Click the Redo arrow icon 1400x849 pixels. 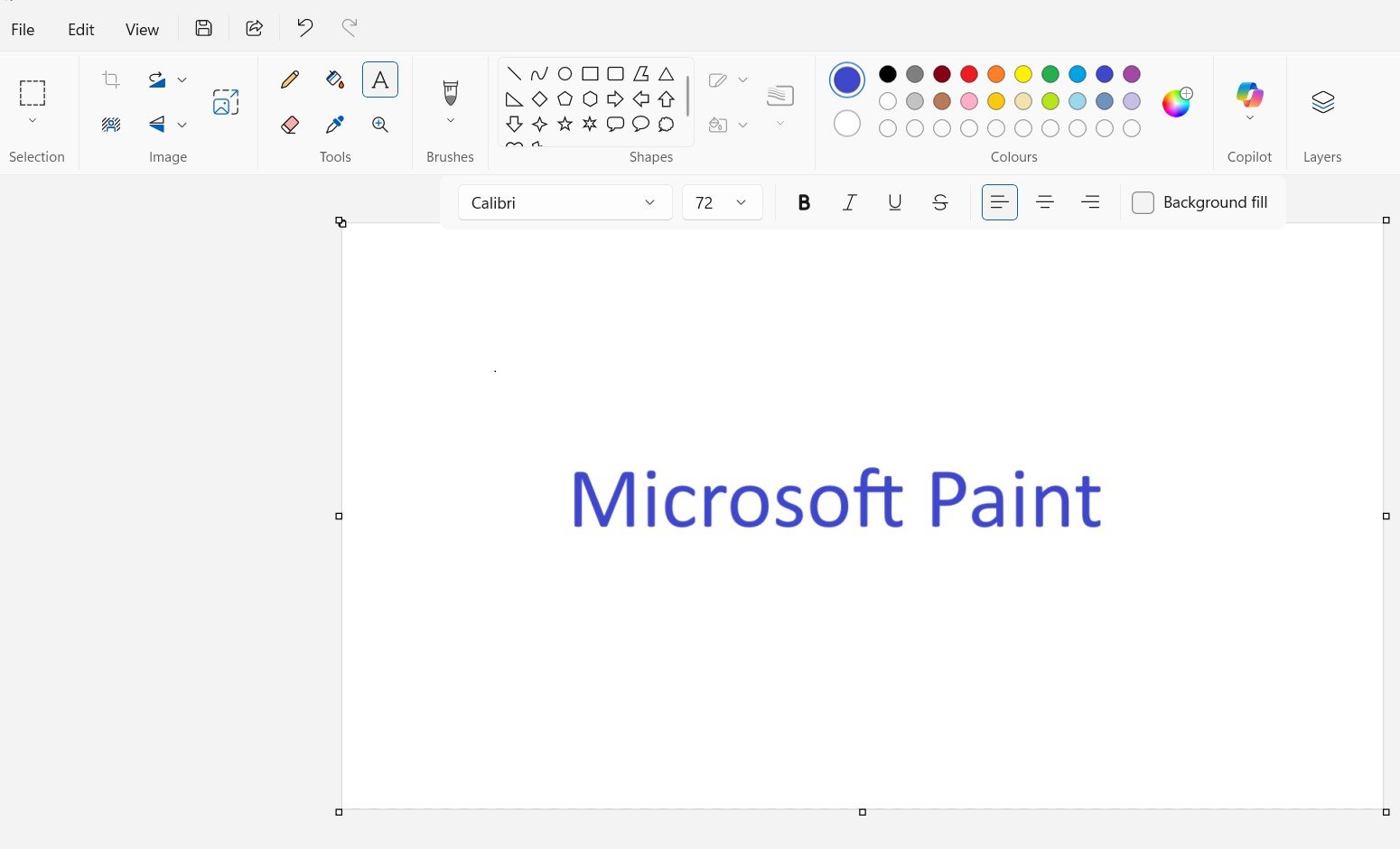click(x=350, y=28)
